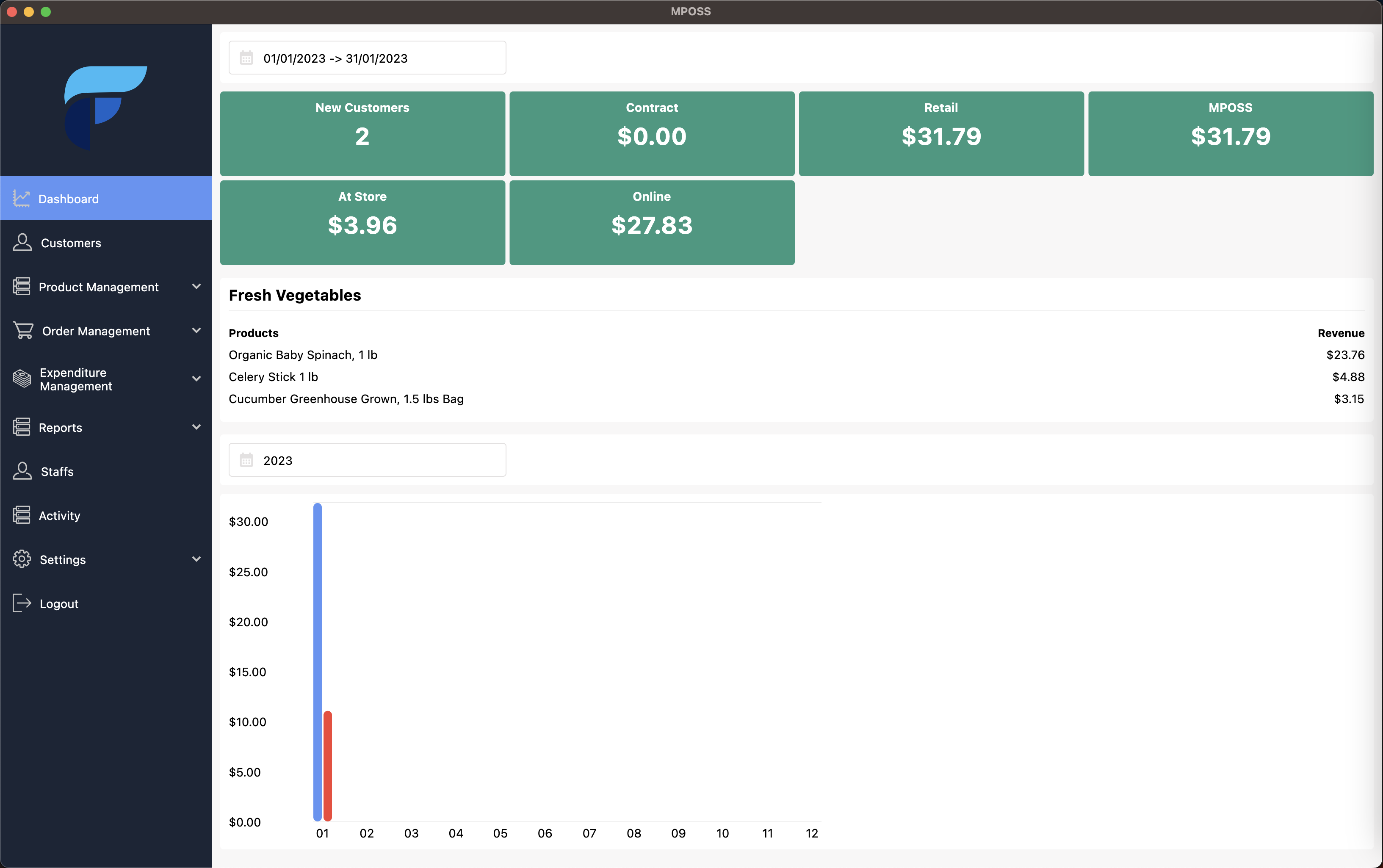Image resolution: width=1383 pixels, height=868 pixels.
Task: Click the Expenditure Management money stack icon
Action: [22, 379]
